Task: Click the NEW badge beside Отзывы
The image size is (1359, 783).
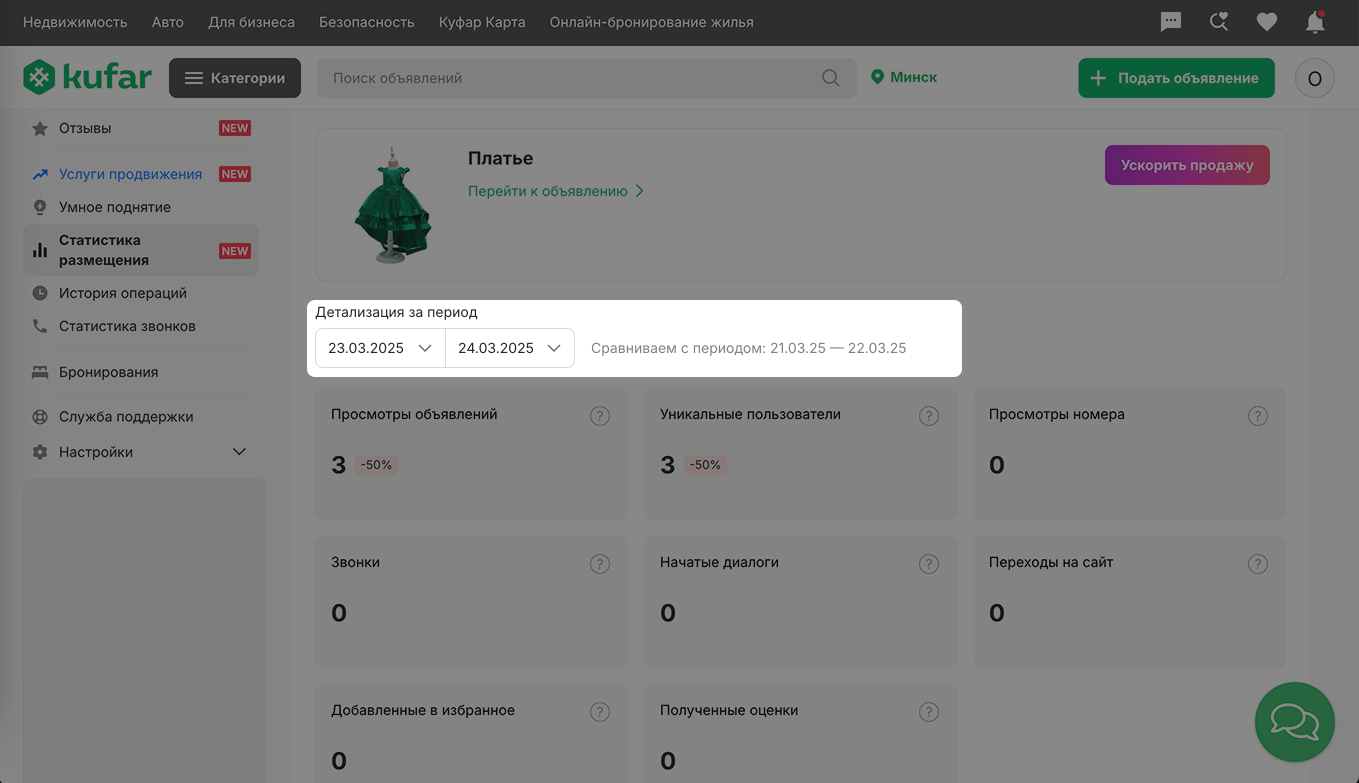Action: point(235,128)
